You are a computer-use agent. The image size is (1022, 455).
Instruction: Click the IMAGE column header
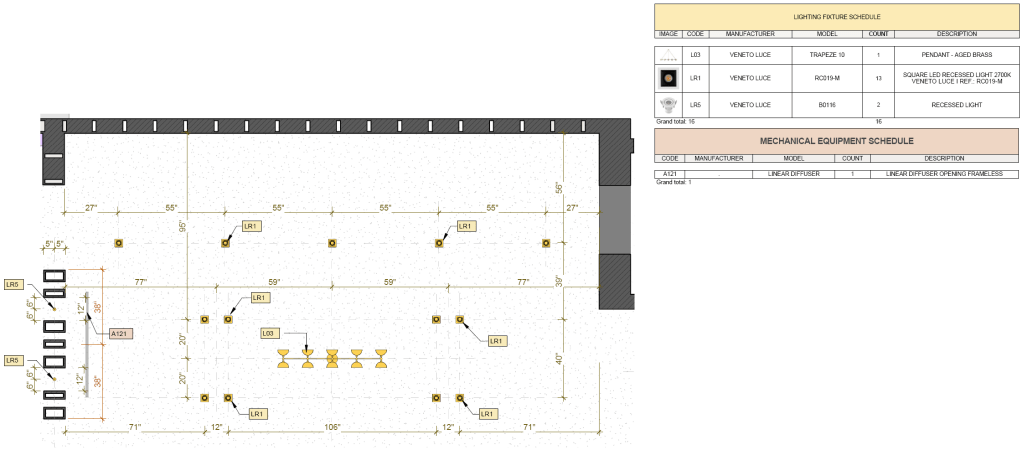coord(667,34)
